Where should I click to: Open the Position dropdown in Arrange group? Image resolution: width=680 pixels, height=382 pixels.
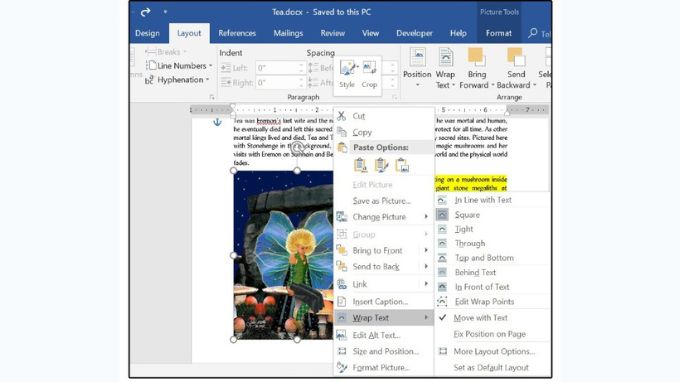tap(417, 69)
